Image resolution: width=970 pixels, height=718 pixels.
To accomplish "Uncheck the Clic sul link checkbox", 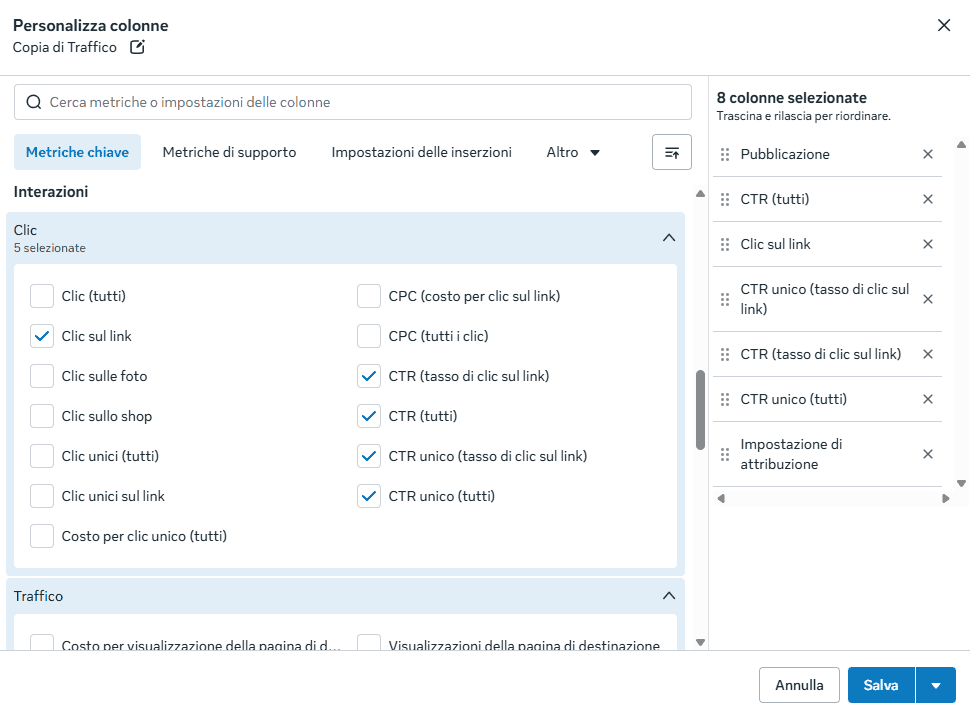I will click(42, 336).
